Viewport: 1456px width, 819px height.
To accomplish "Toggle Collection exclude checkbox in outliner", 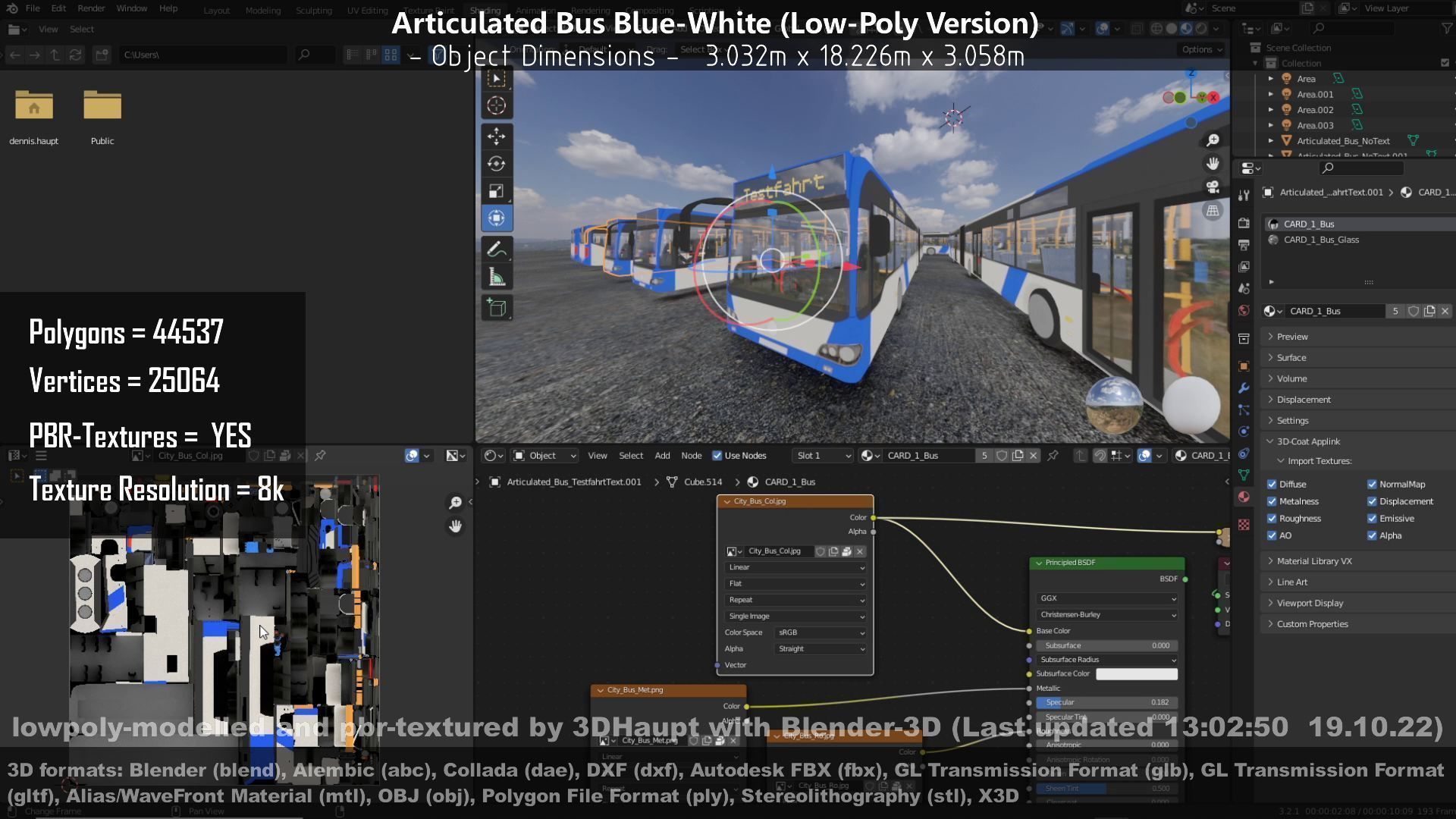I will [x=1445, y=63].
